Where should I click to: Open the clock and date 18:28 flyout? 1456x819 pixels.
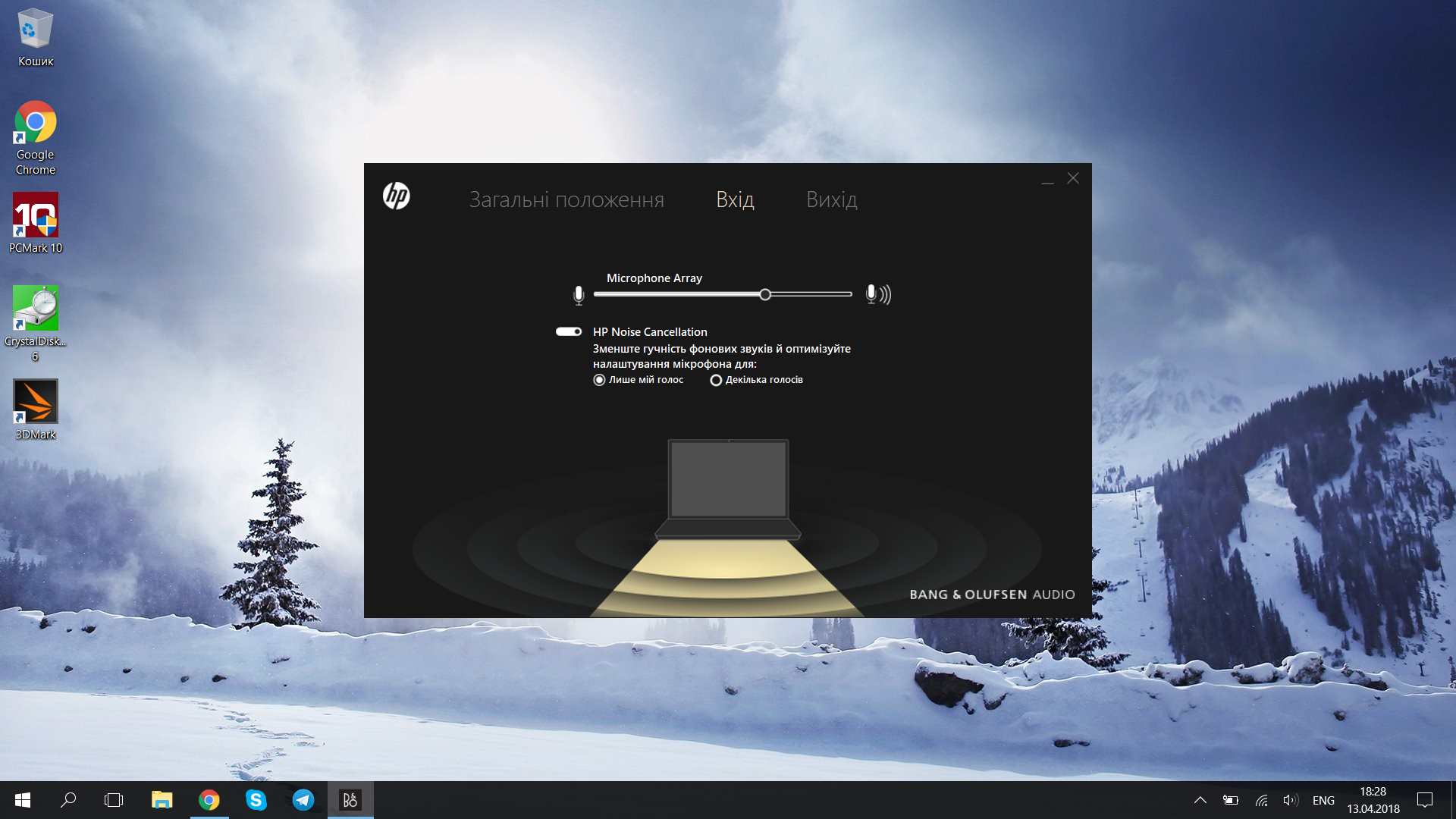click(1373, 800)
